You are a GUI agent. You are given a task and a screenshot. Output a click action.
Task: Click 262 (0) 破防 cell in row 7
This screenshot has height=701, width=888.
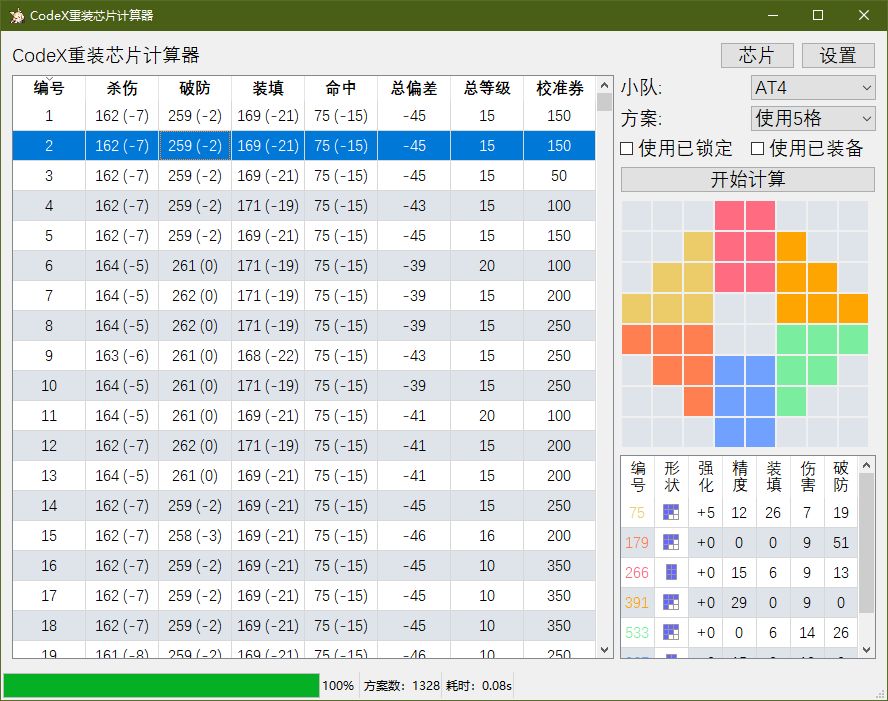click(195, 296)
